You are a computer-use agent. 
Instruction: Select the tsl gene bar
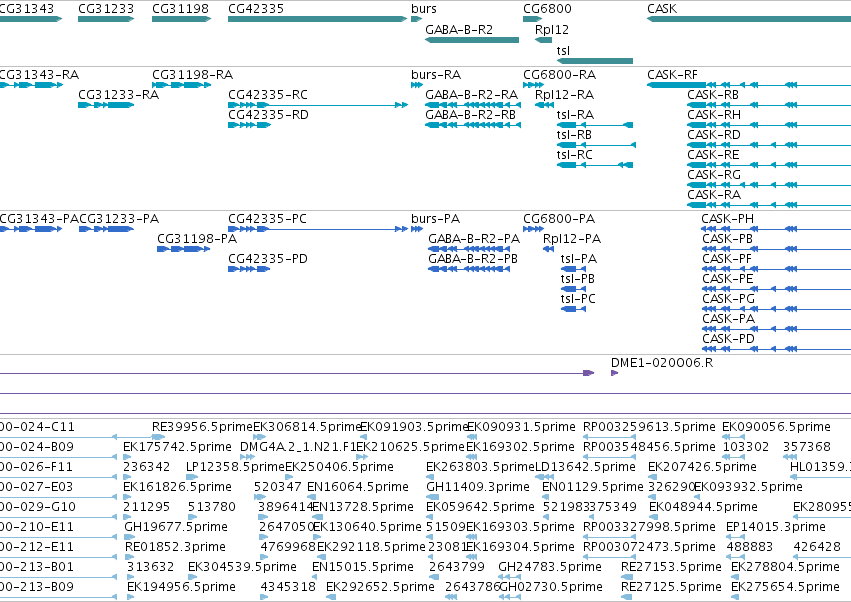pyautogui.click(x=595, y=61)
